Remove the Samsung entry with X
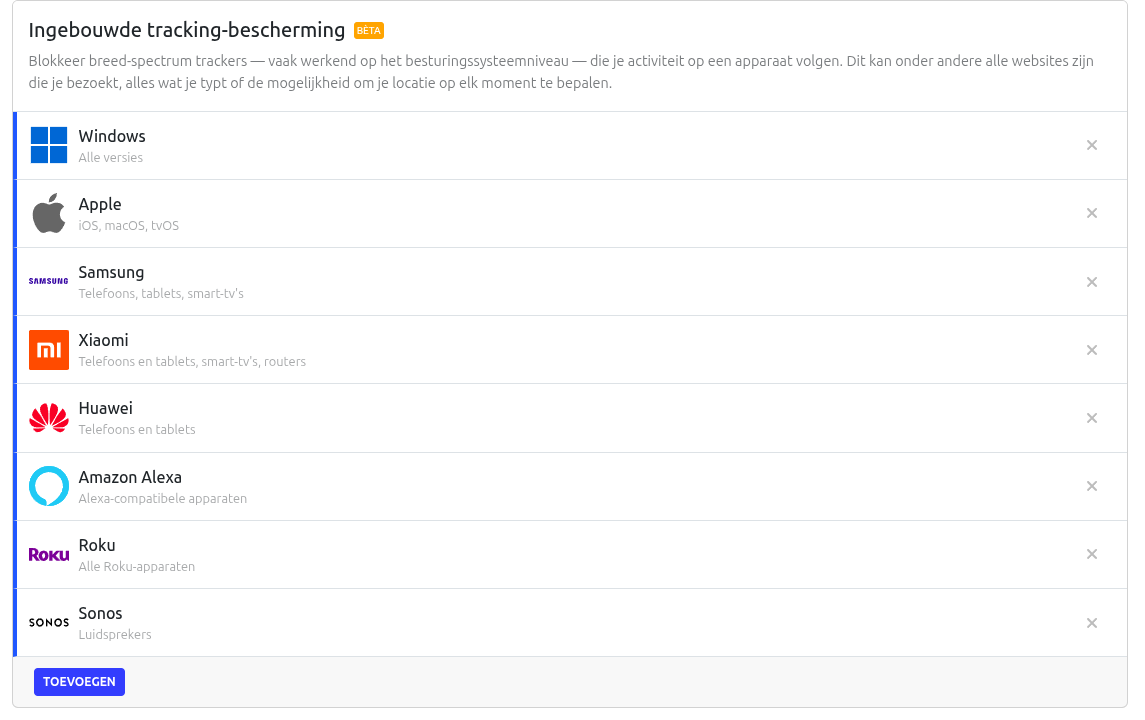Viewport: 1145px width, 720px height. (x=1092, y=282)
